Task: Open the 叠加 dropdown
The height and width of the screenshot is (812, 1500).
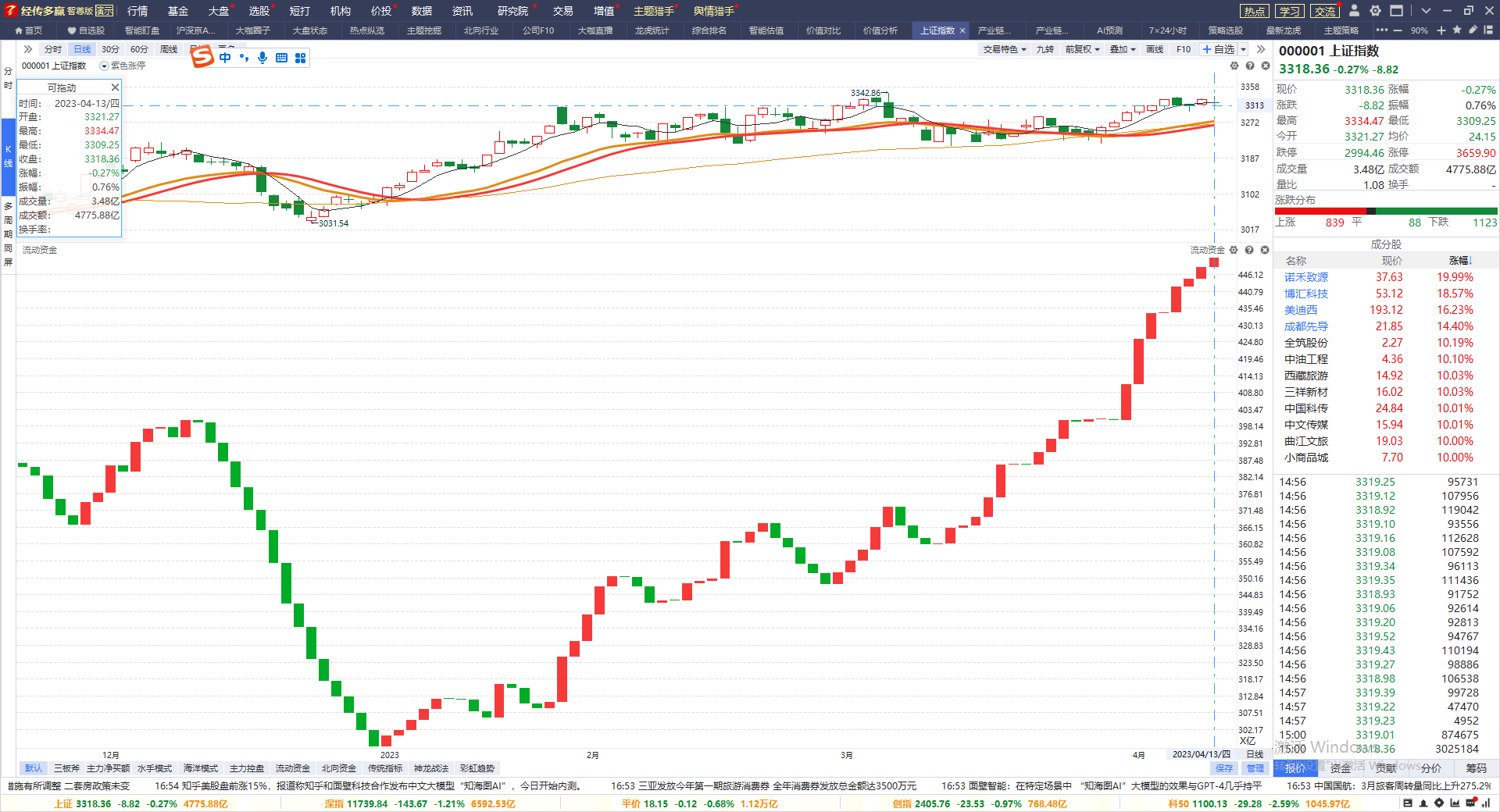Action: point(1123,49)
